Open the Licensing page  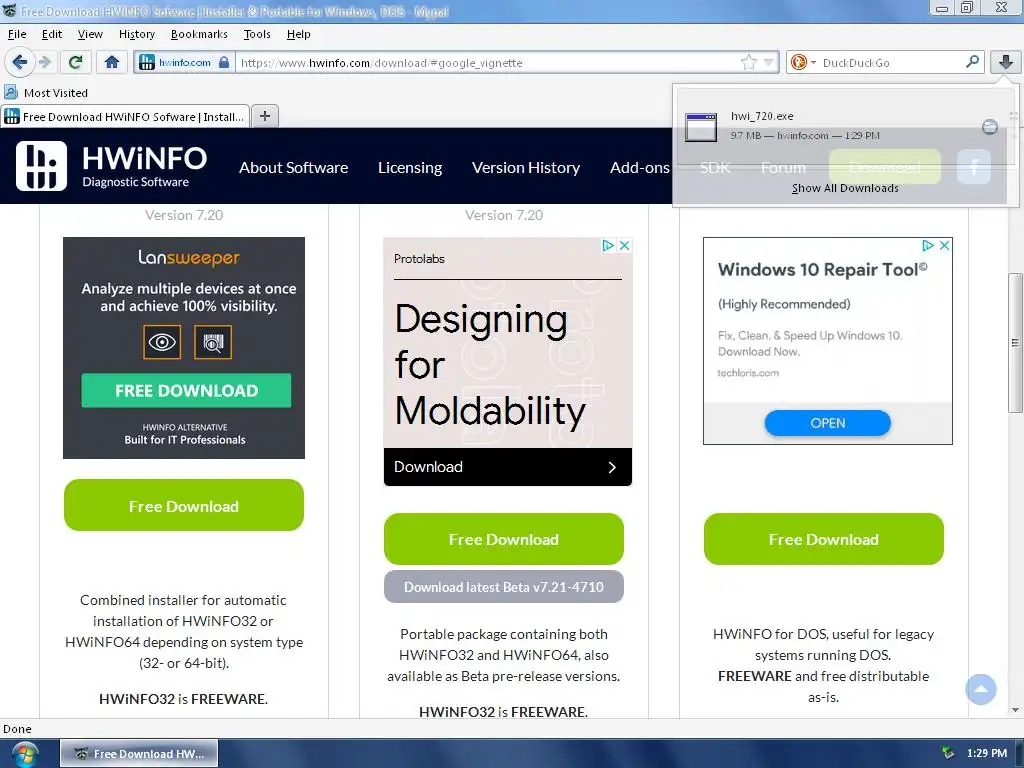coord(409,168)
